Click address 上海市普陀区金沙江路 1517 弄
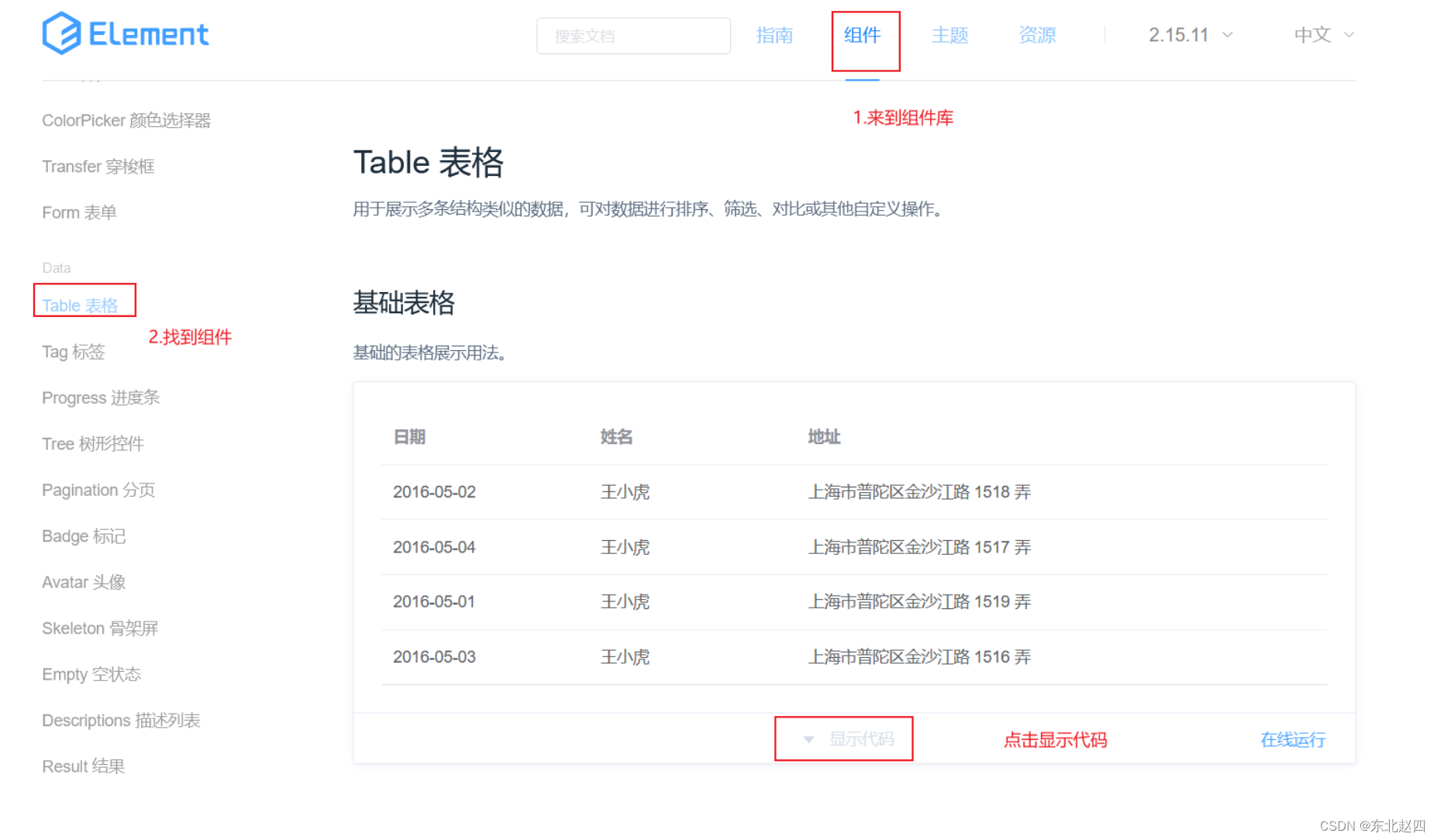This screenshot has width=1437, height=840. click(x=919, y=547)
